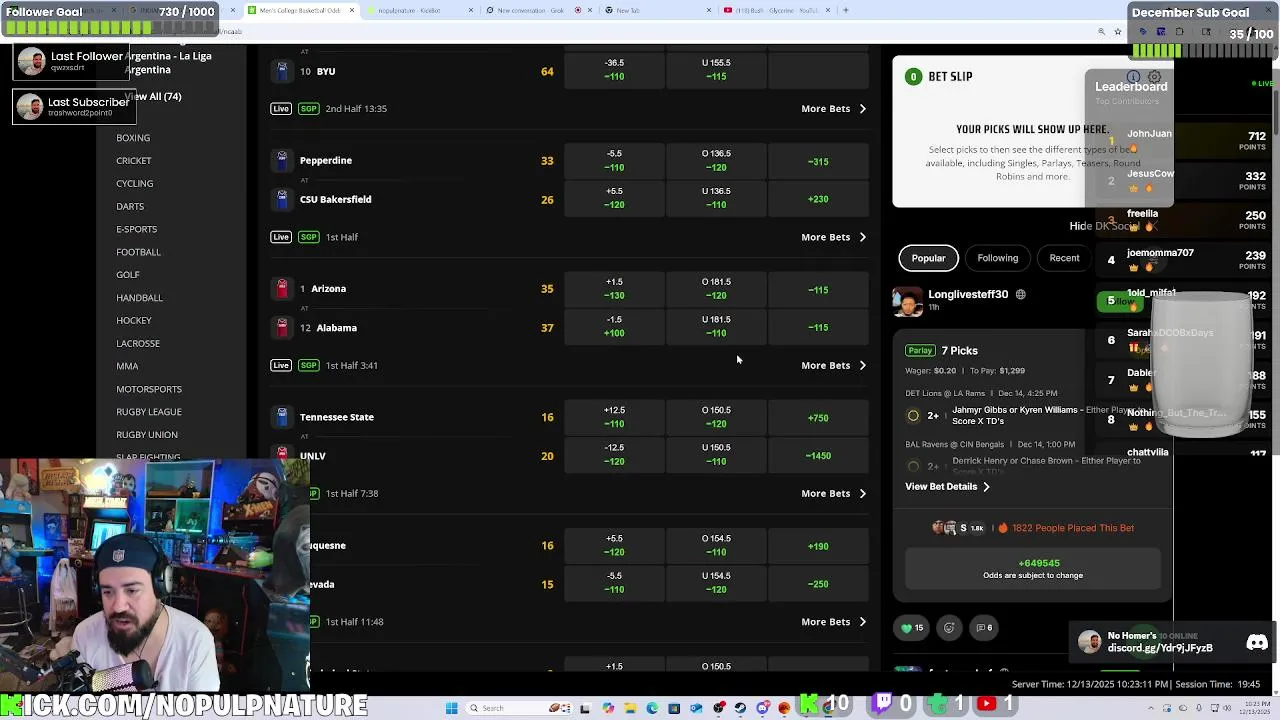The image size is (1280, 720).
Task: Open Bet Slip settings gear
Action: coord(1154,77)
